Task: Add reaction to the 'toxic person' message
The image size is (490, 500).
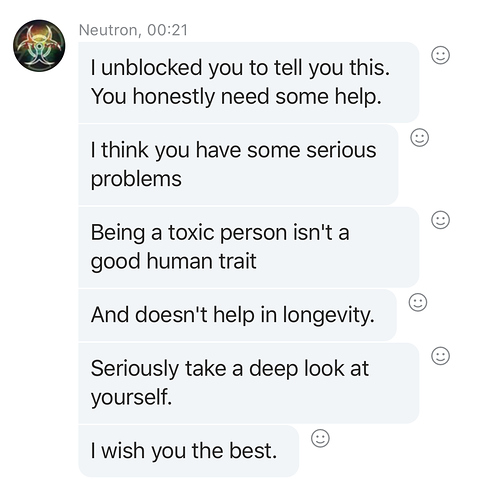Action: point(440,220)
